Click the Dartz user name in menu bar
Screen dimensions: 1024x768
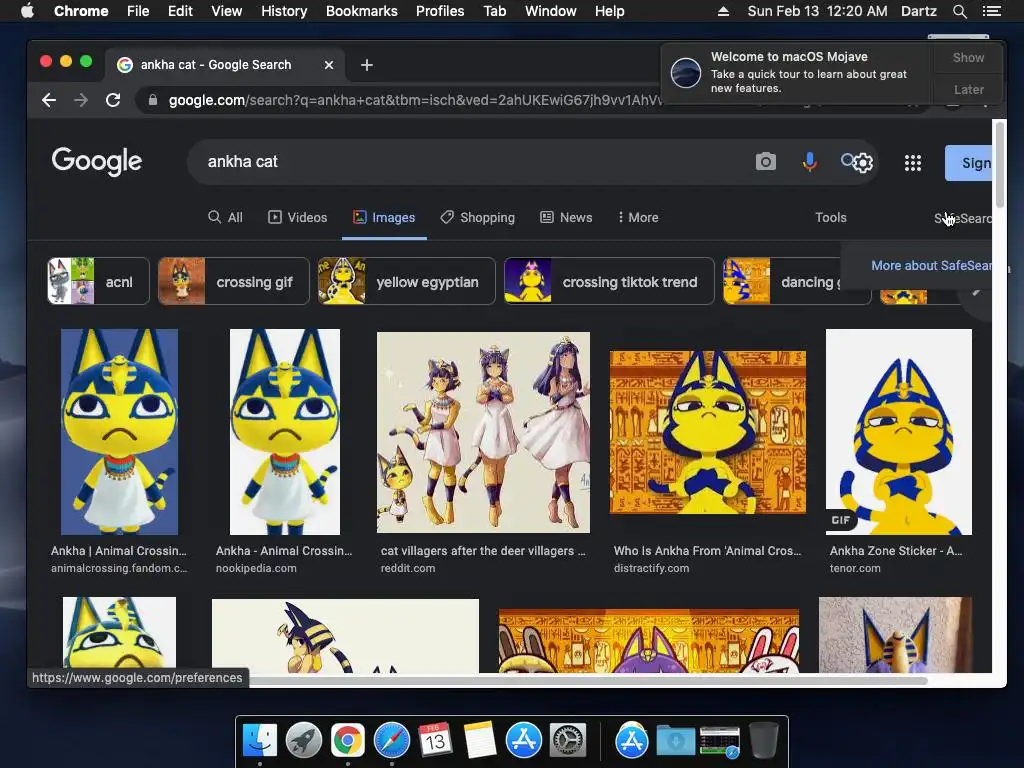click(x=918, y=11)
